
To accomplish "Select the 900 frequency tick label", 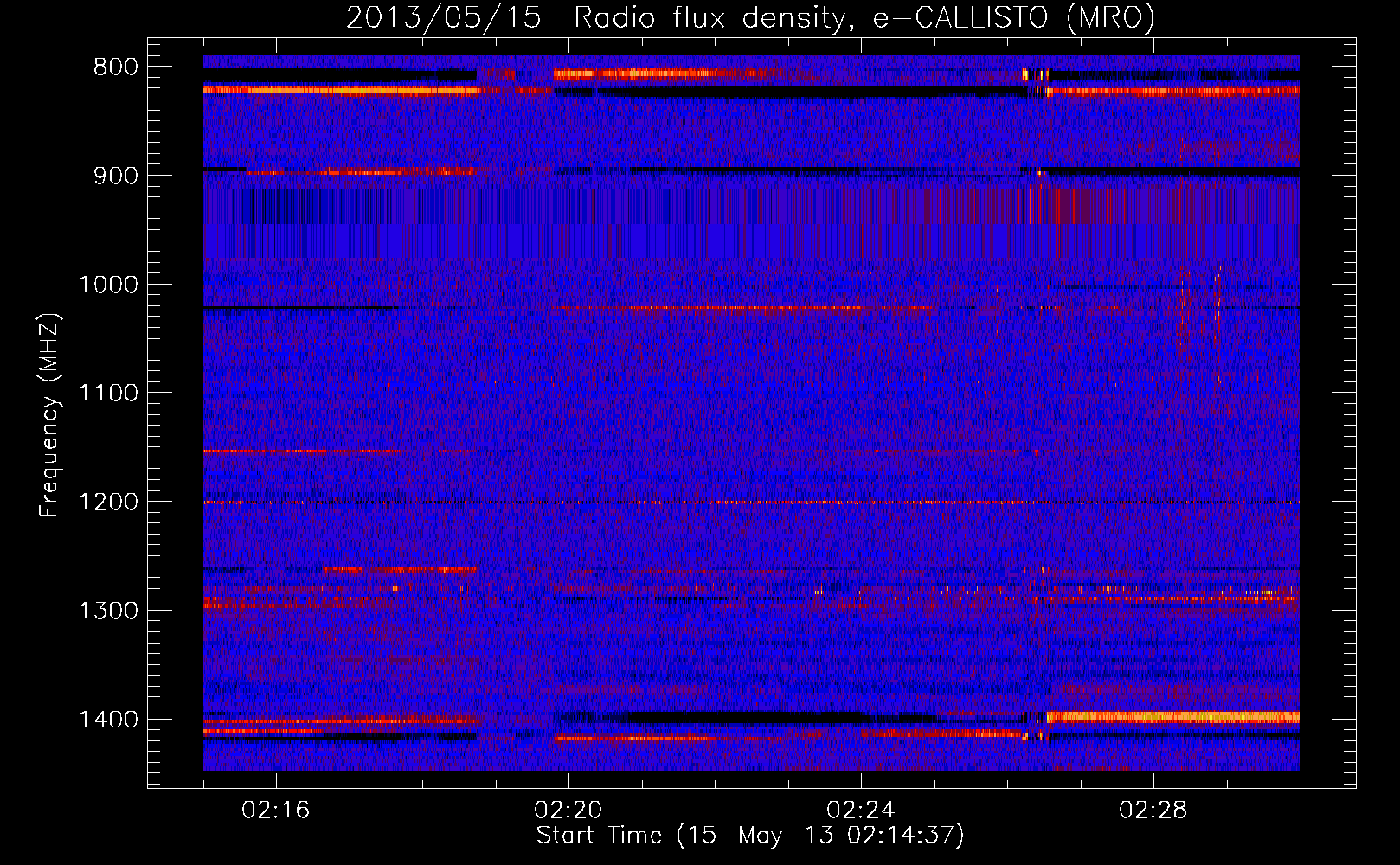I will [116, 176].
